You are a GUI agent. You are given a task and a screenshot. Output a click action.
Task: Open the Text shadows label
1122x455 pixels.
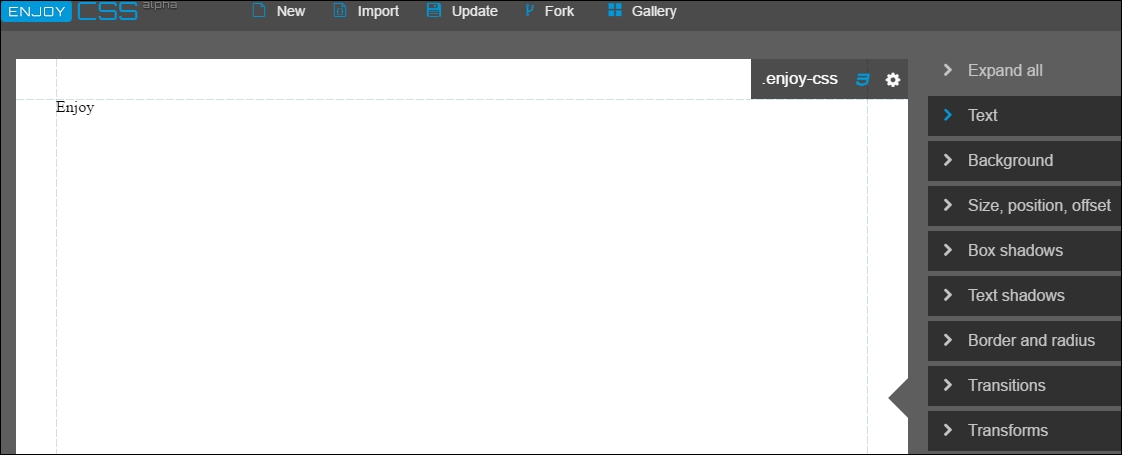(1016, 295)
